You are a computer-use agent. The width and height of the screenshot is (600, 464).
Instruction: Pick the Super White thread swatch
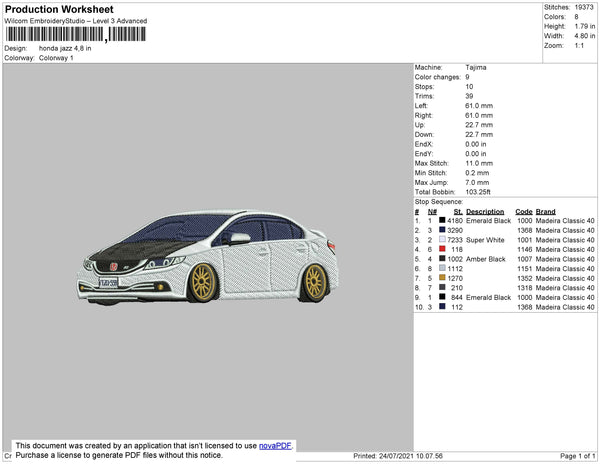point(442,239)
